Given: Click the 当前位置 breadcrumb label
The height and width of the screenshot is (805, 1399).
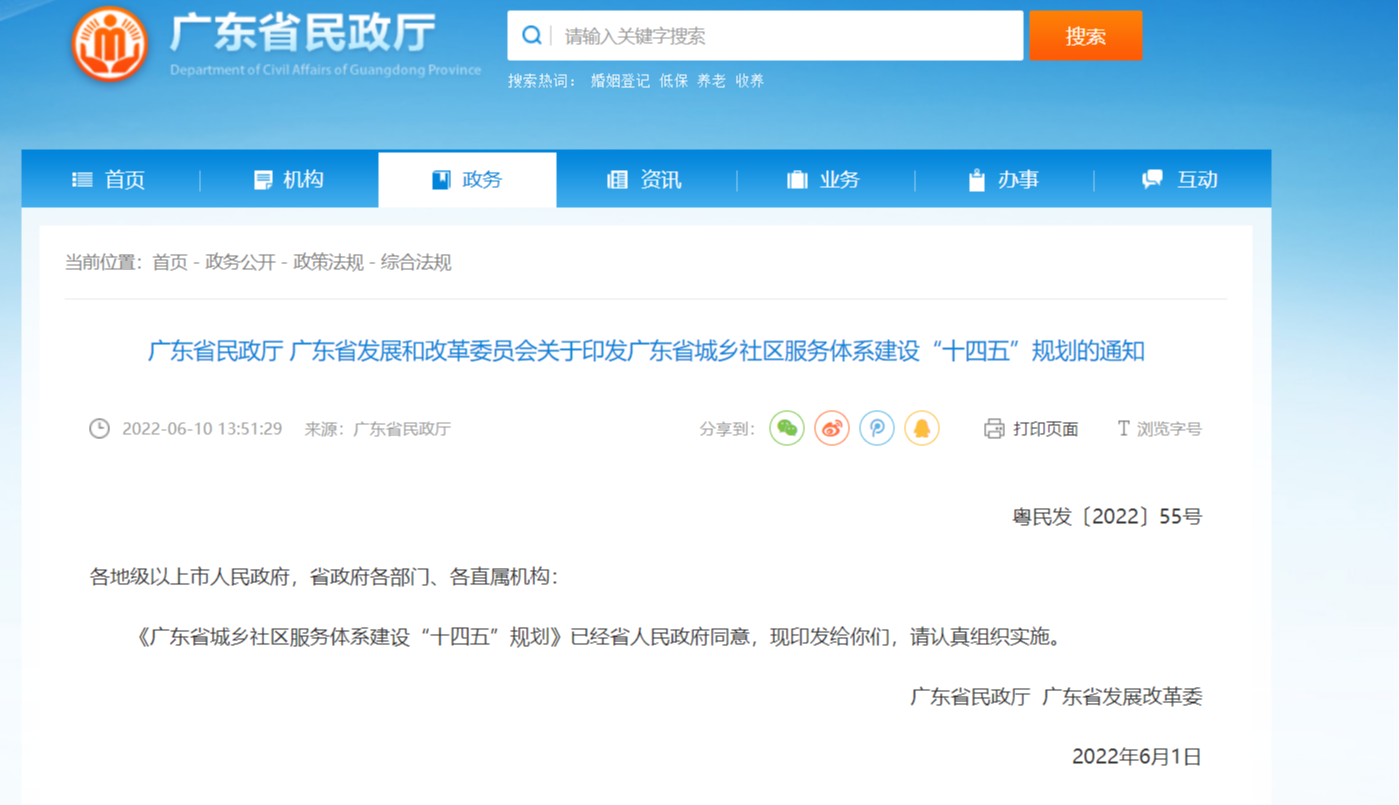Looking at the screenshot, I should click(104, 262).
